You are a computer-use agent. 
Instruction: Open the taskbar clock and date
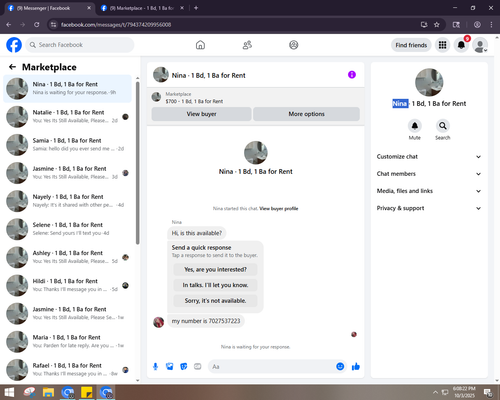pyautogui.click(x=464, y=392)
